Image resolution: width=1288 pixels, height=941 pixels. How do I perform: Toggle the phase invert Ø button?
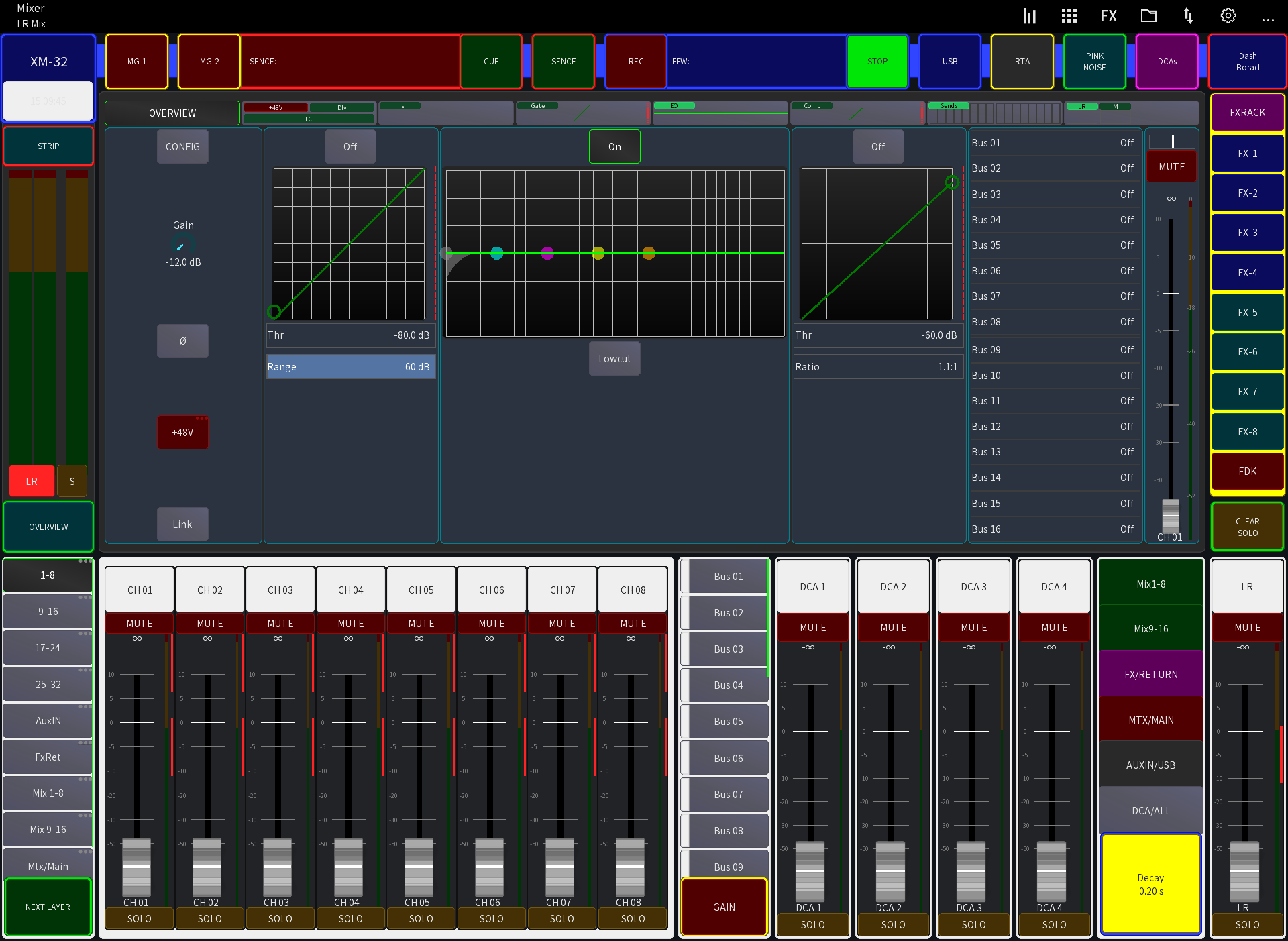click(x=182, y=341)
